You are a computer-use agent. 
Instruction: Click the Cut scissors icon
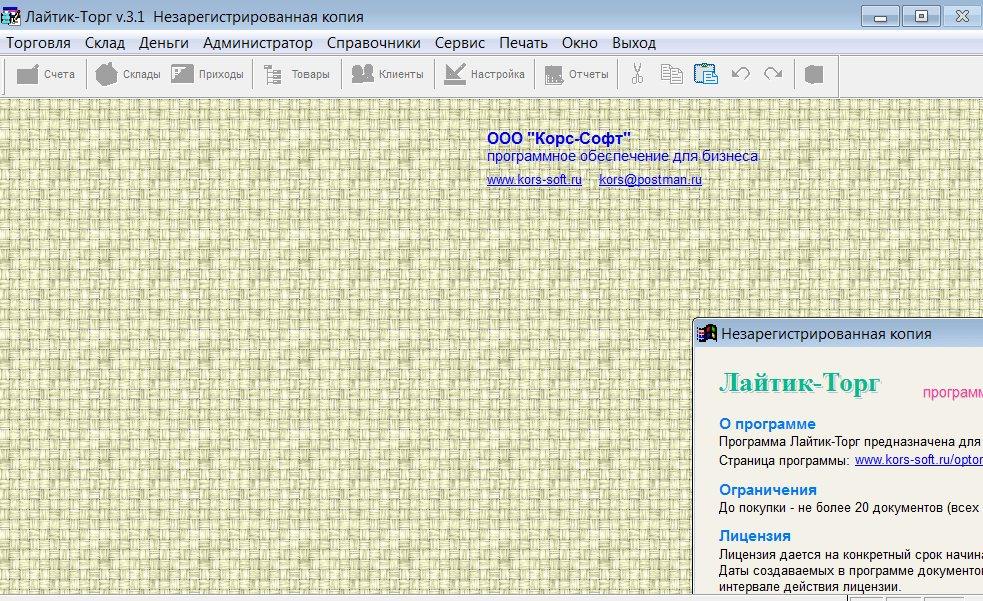[x=637, y=74]
